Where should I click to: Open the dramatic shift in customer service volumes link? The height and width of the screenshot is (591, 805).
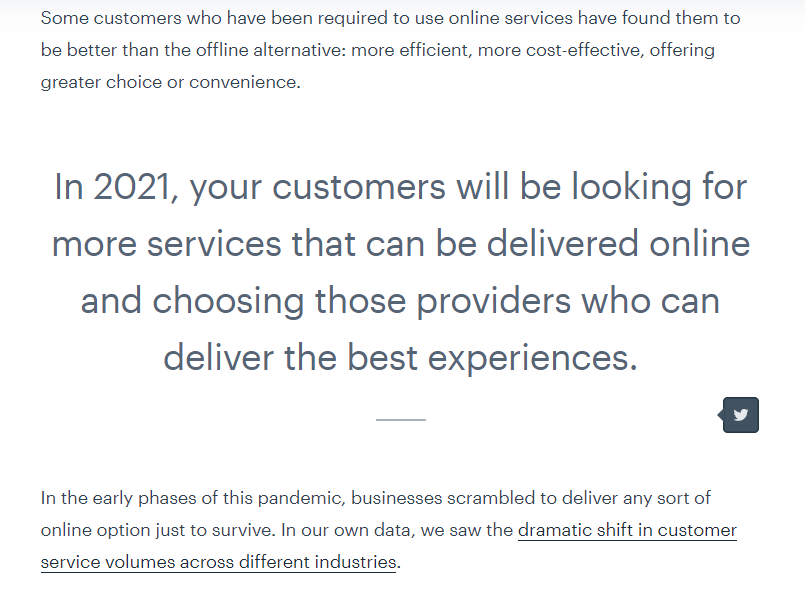coord(627,530)
